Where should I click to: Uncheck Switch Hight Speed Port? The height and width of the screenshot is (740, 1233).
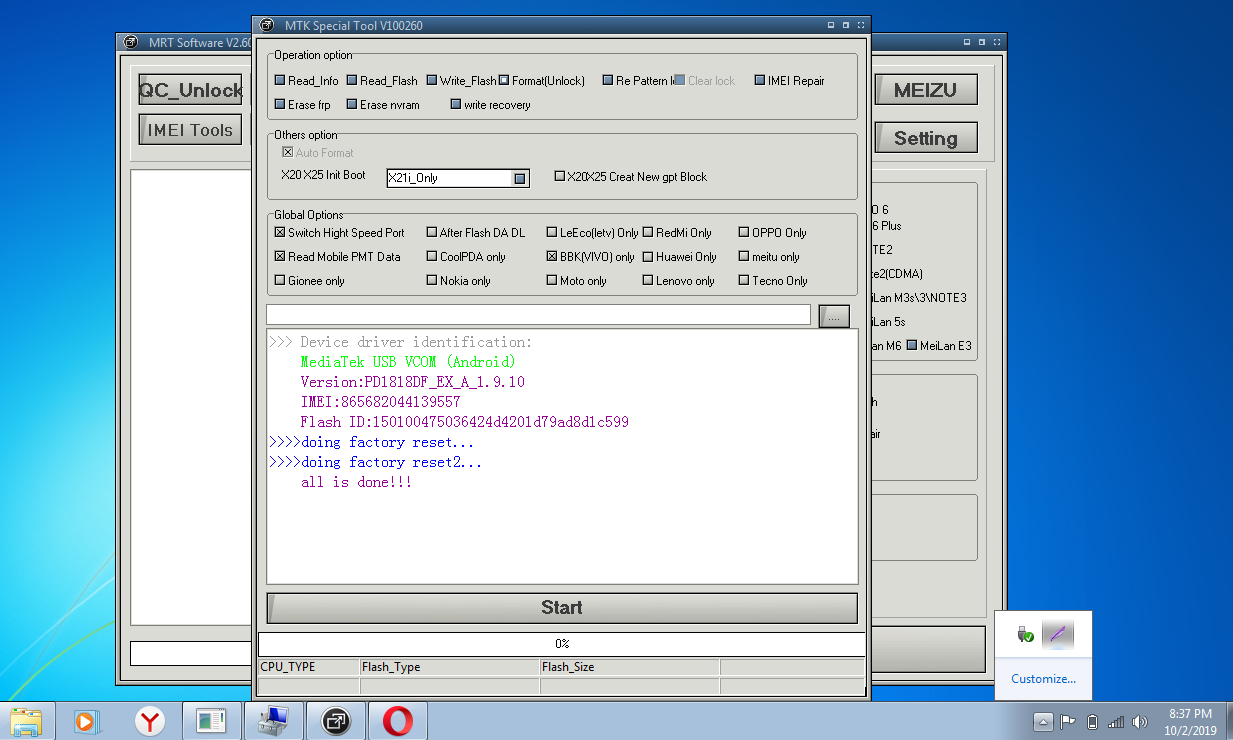[280, 233]
